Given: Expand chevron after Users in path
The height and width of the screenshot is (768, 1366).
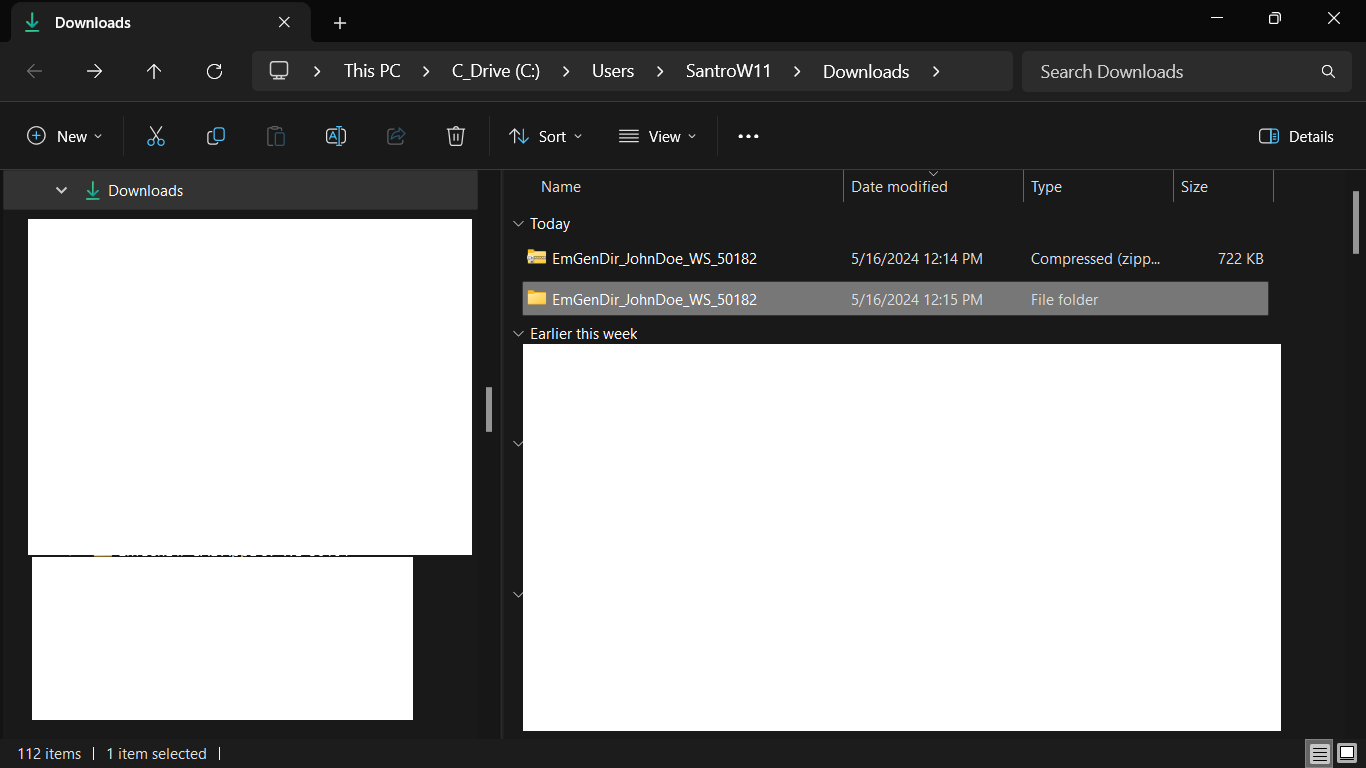Looking at the screenshot, I should (660, 71).
